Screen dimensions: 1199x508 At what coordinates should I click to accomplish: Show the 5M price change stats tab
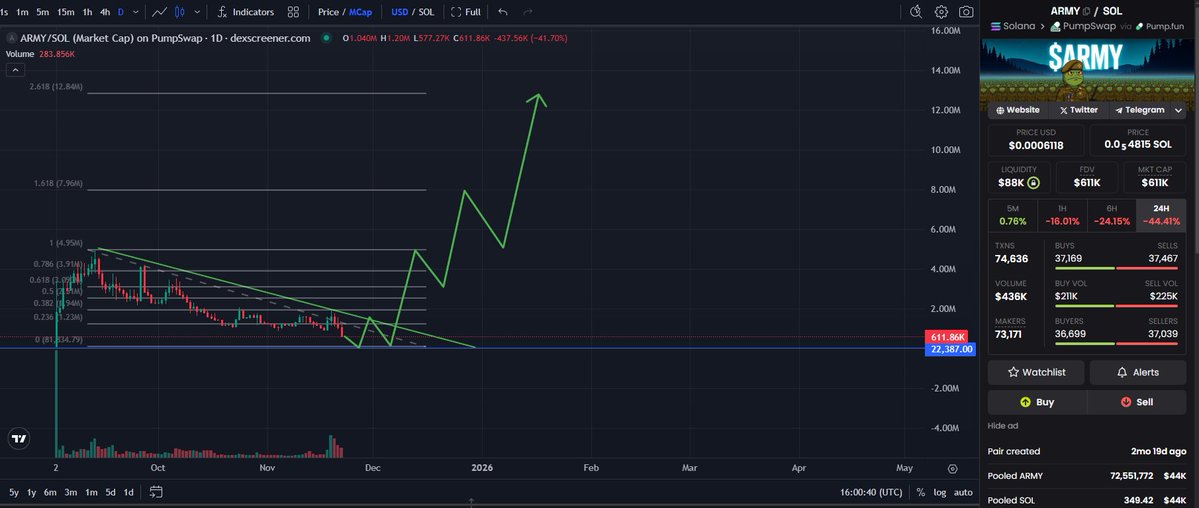[x=1012, y=214]
